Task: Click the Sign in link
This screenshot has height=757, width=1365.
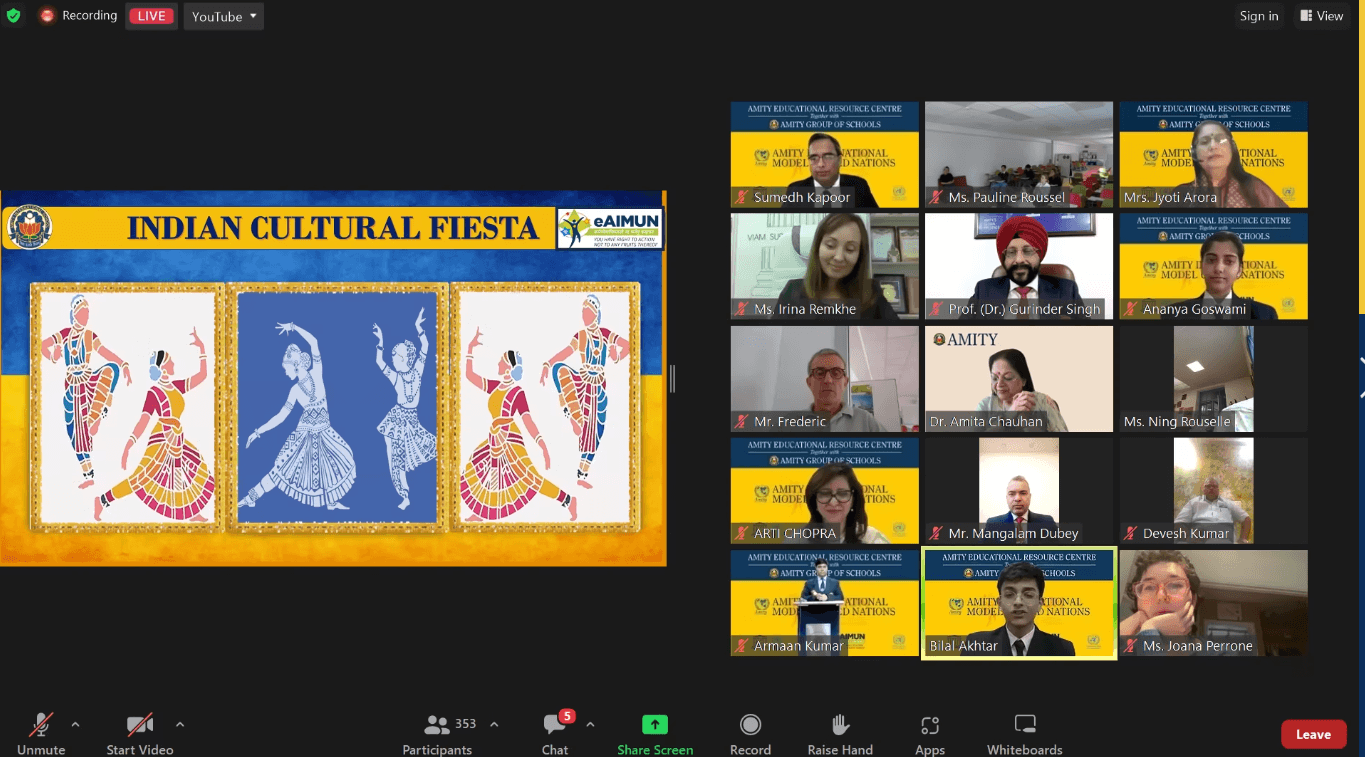Action: 1259,16
